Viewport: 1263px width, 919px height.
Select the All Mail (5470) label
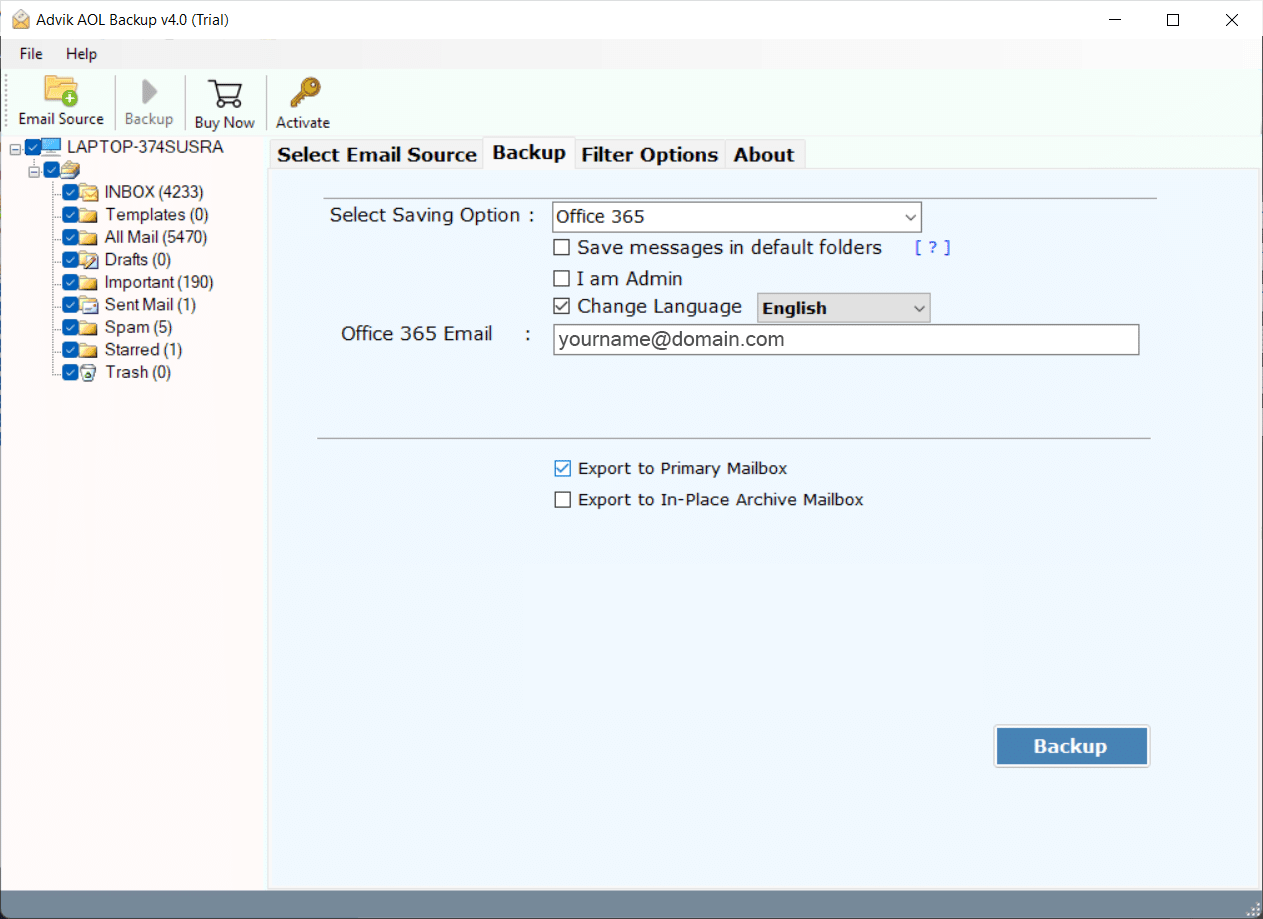click(x=156, y=237)
